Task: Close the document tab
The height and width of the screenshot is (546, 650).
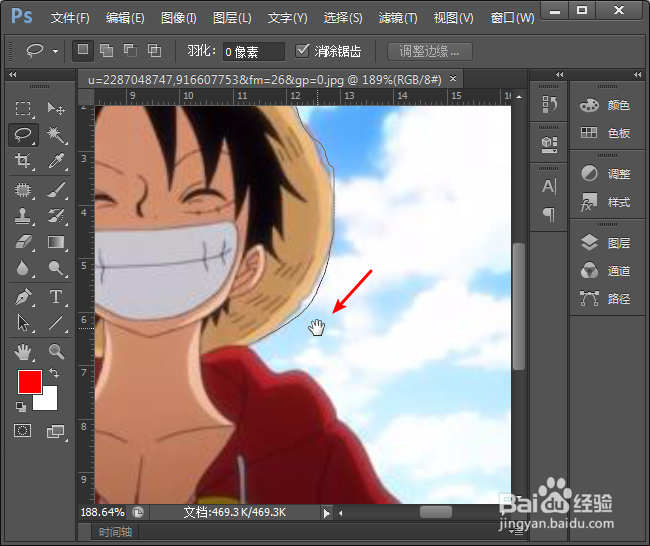Action: pos(453,78)
